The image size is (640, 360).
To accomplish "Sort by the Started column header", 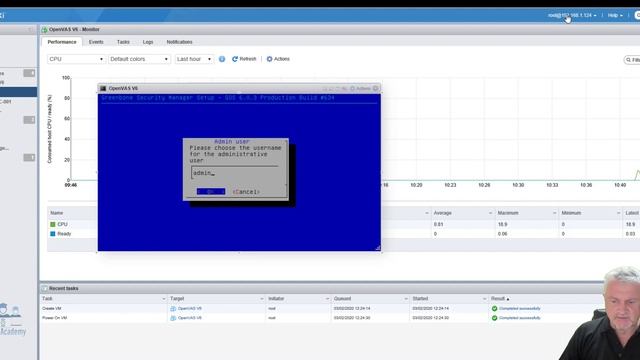I will [x=420, y=299].
